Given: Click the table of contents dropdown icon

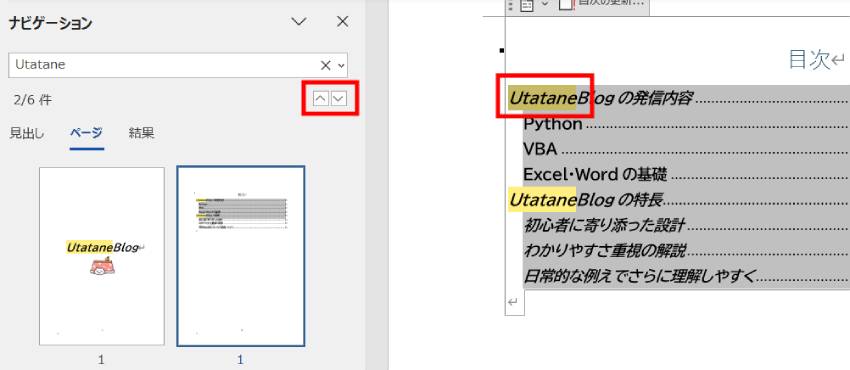Looking at the screenshot, I should tap(527, 4).
